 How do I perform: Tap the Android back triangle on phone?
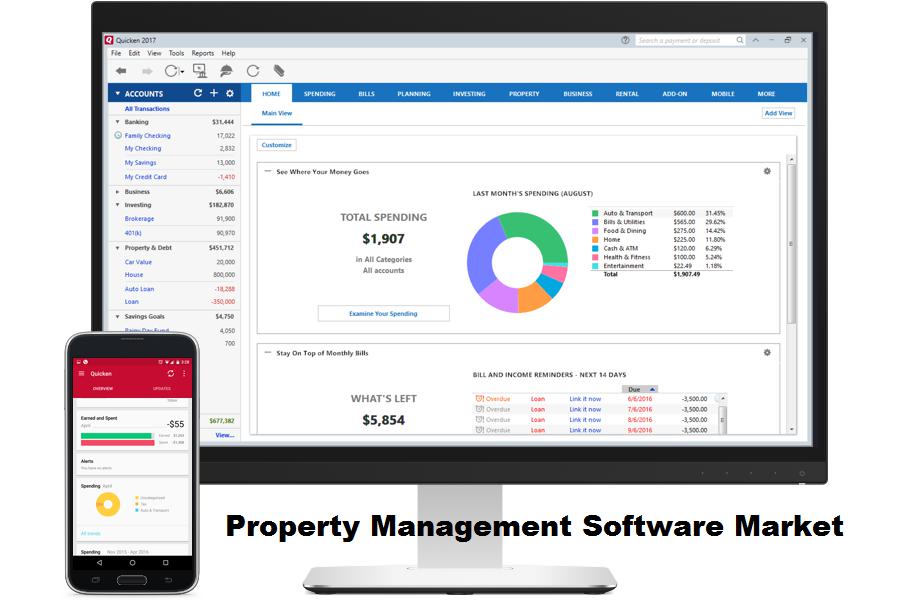(99, 562)
